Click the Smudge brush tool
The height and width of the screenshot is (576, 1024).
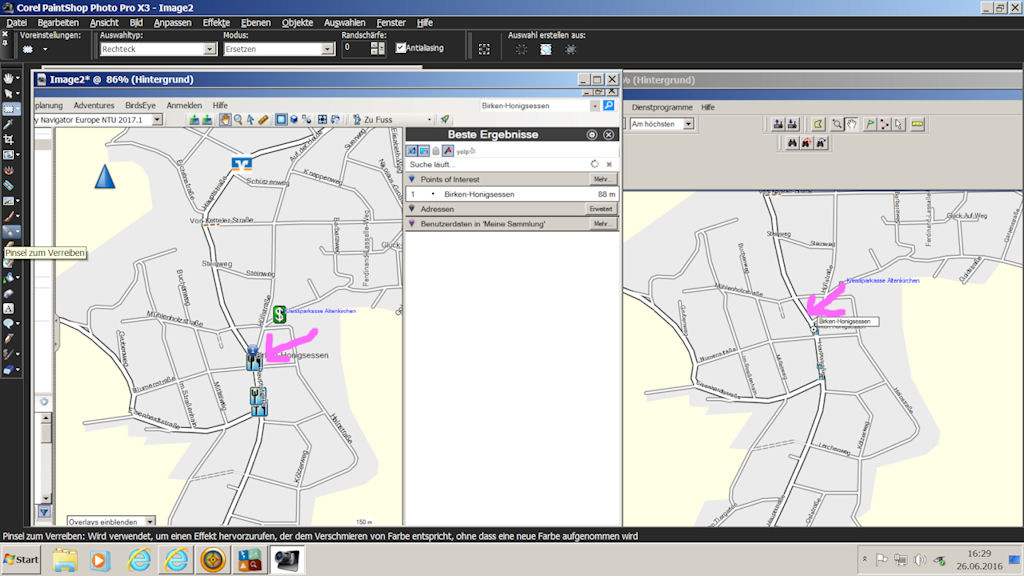[9, 232]
